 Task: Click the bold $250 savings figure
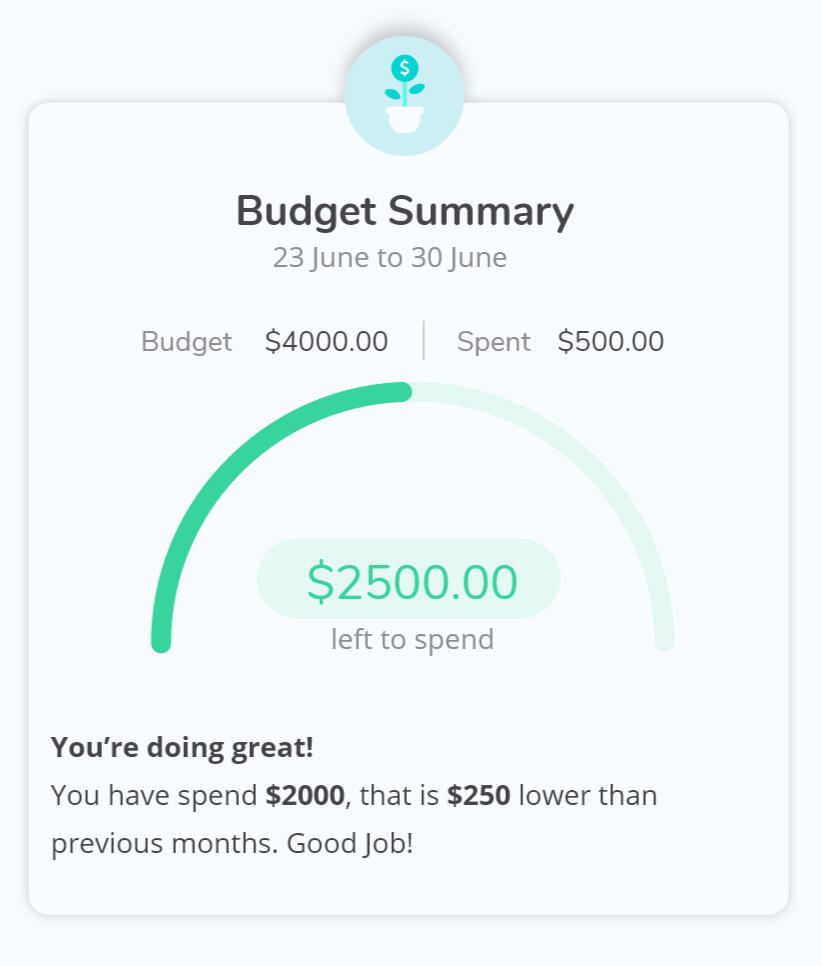click(478, 796)
